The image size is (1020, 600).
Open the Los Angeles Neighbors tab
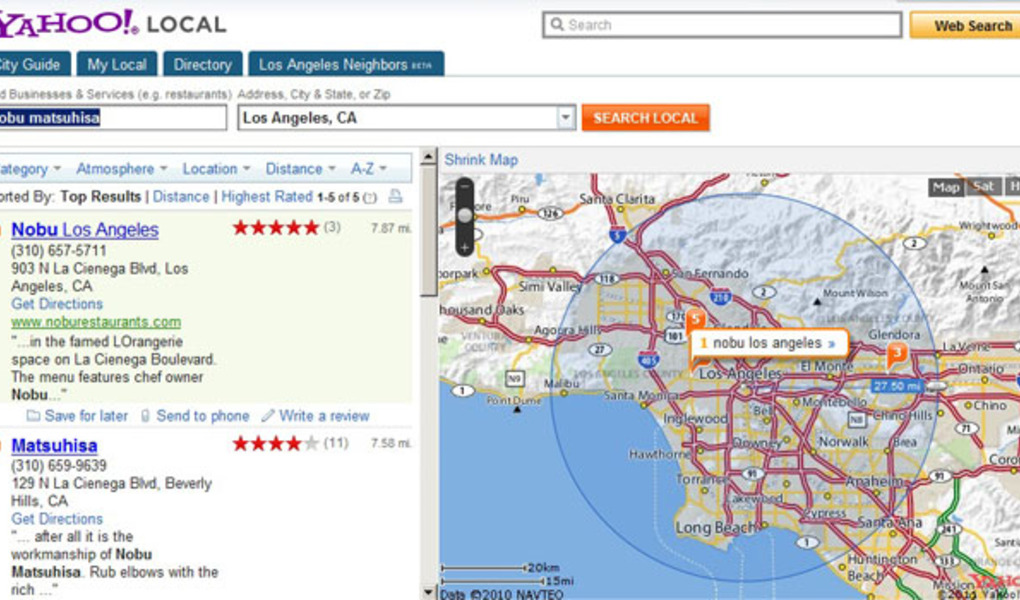coord(346,64)
